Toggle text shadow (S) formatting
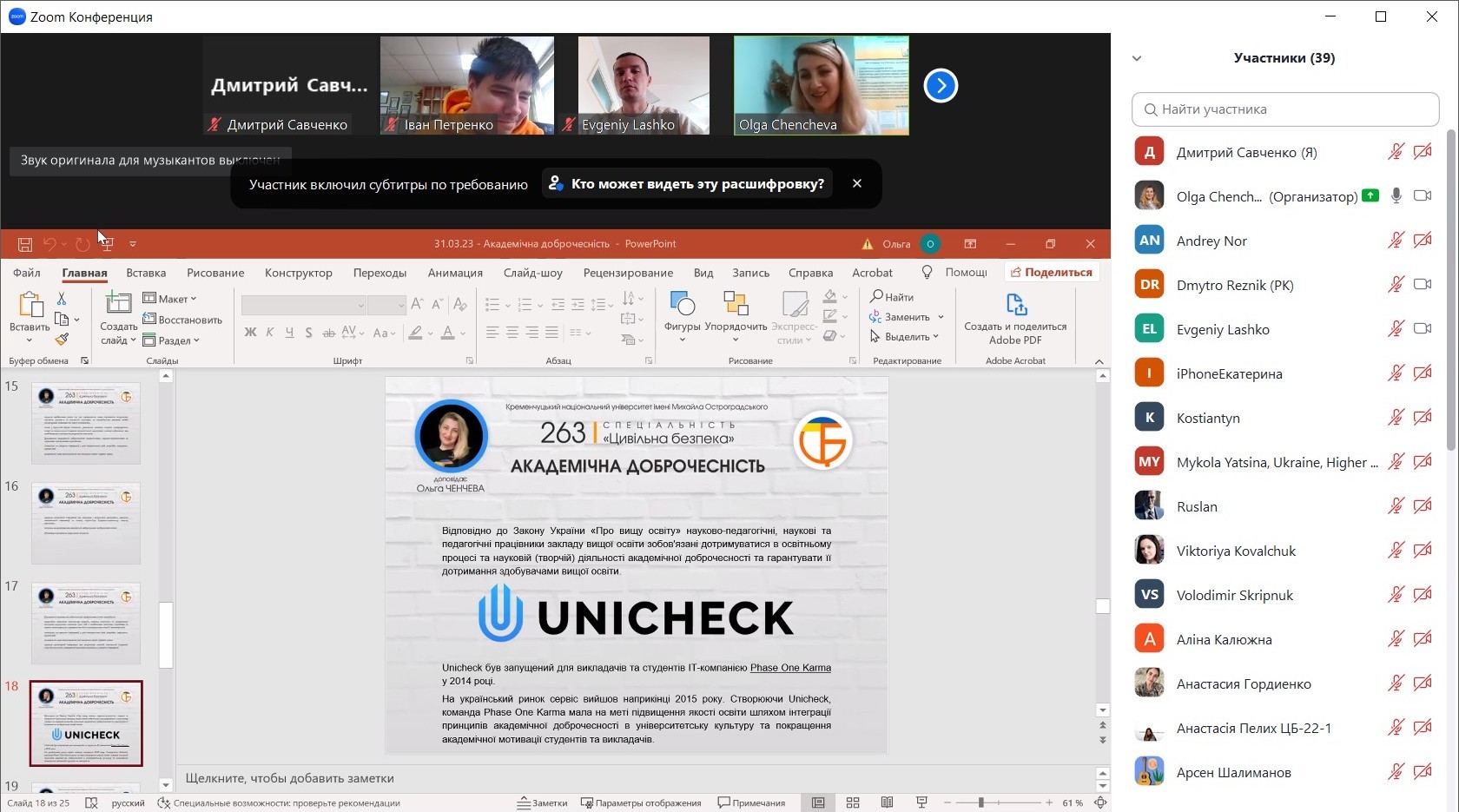The image size is (1459, 812). (x=308, y=333)
